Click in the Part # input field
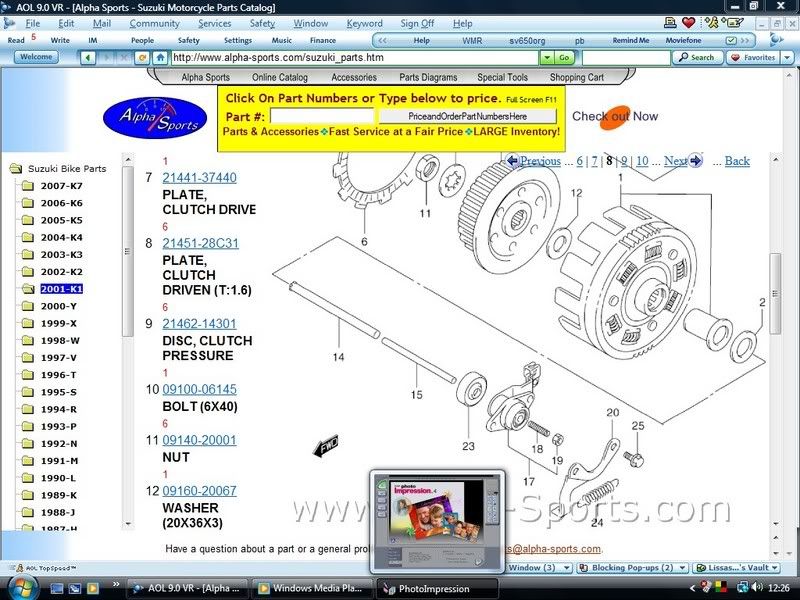Screen dimensions: 800x600 pos(322,116)
